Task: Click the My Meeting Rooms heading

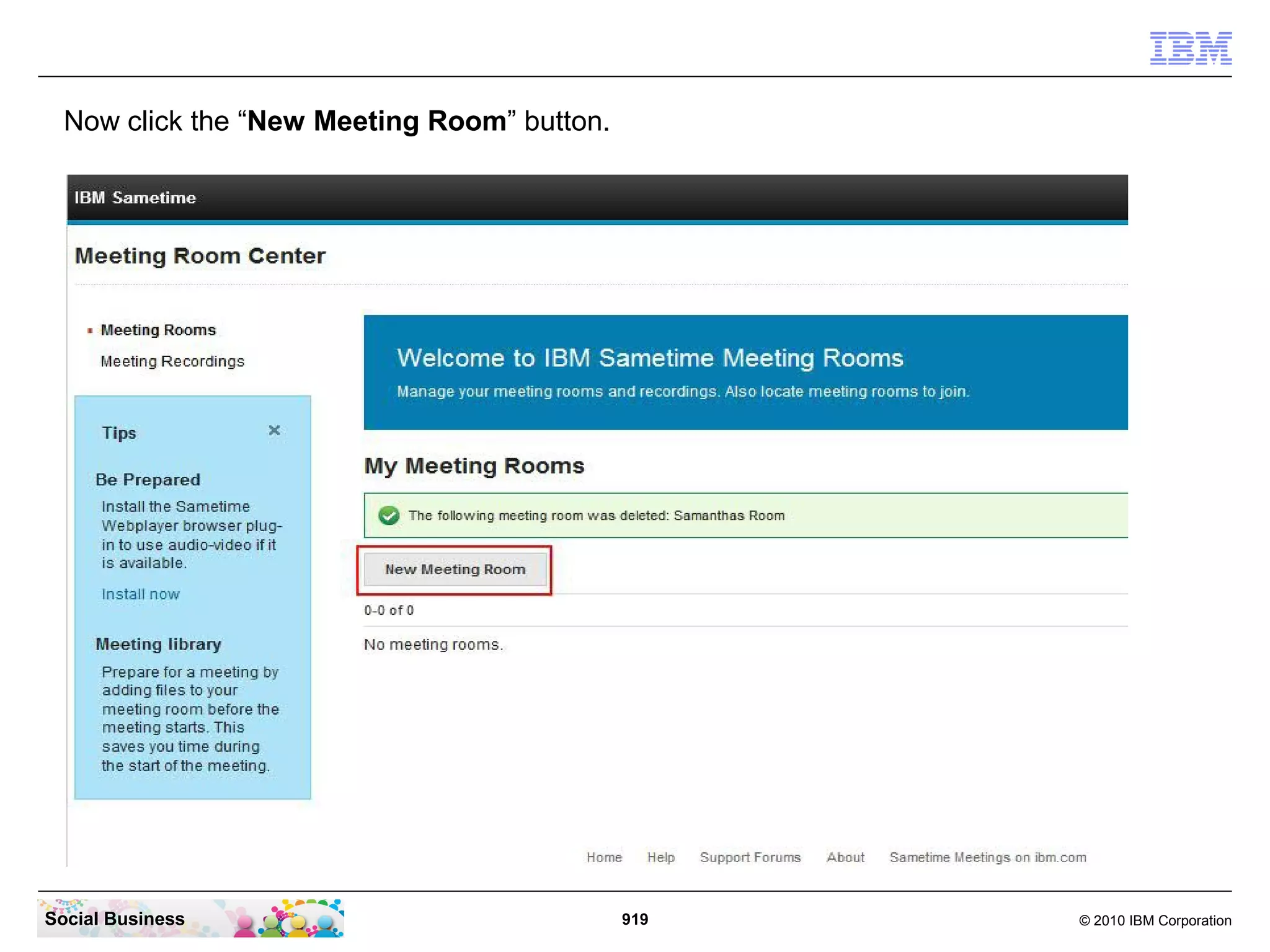Action: 474,466
